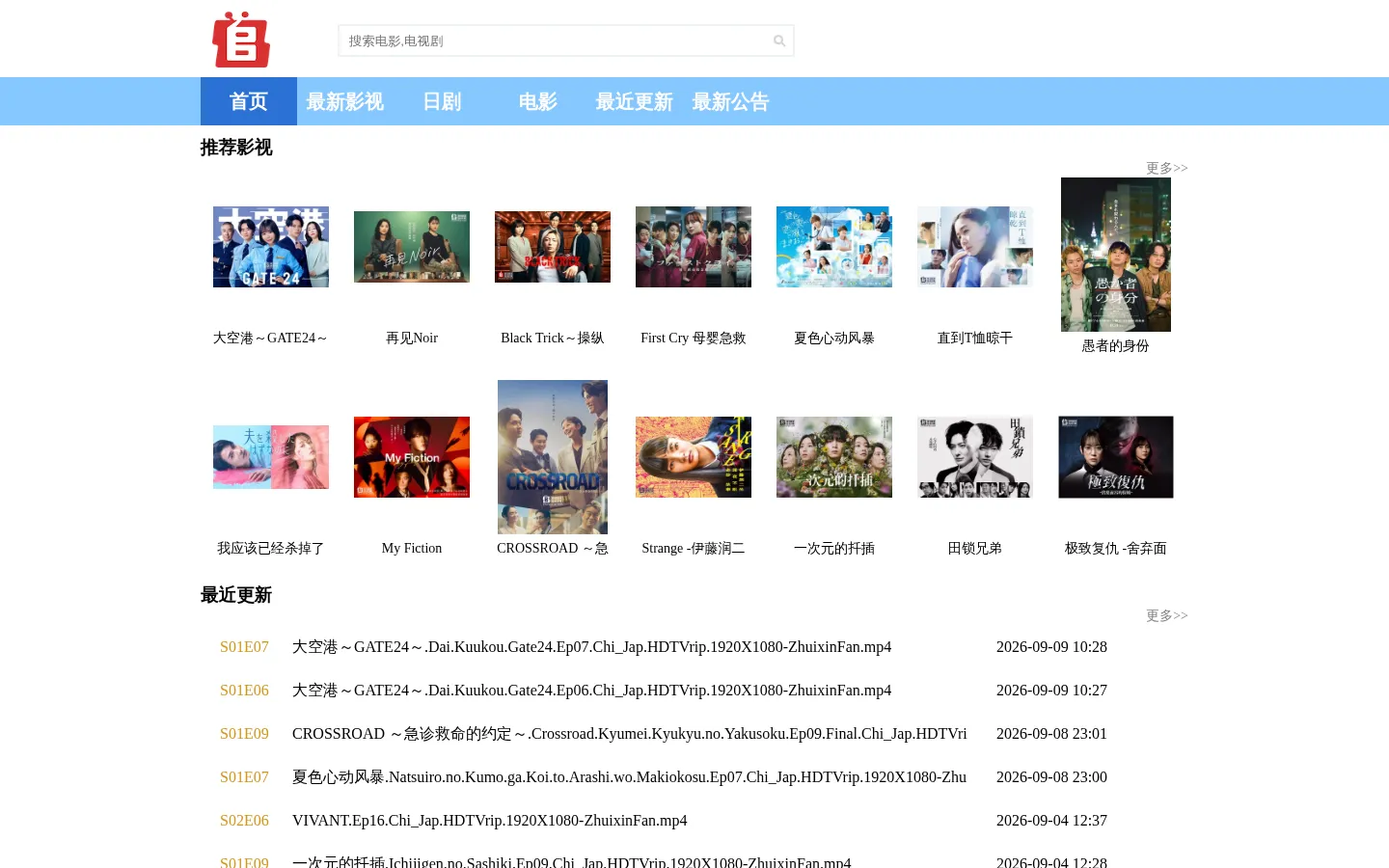Screen dimensions: 1389x868
Task: Open the 再见Noir poster thumbnail
Action: click(x=412, y=247)
